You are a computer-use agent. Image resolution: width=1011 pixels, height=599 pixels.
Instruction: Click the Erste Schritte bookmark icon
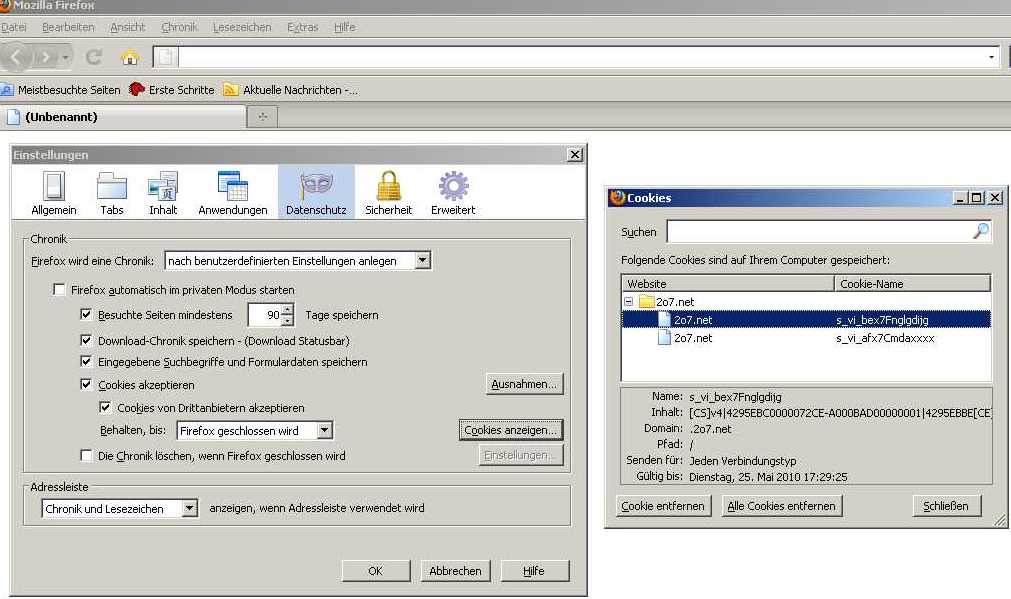tap(136, 90)
